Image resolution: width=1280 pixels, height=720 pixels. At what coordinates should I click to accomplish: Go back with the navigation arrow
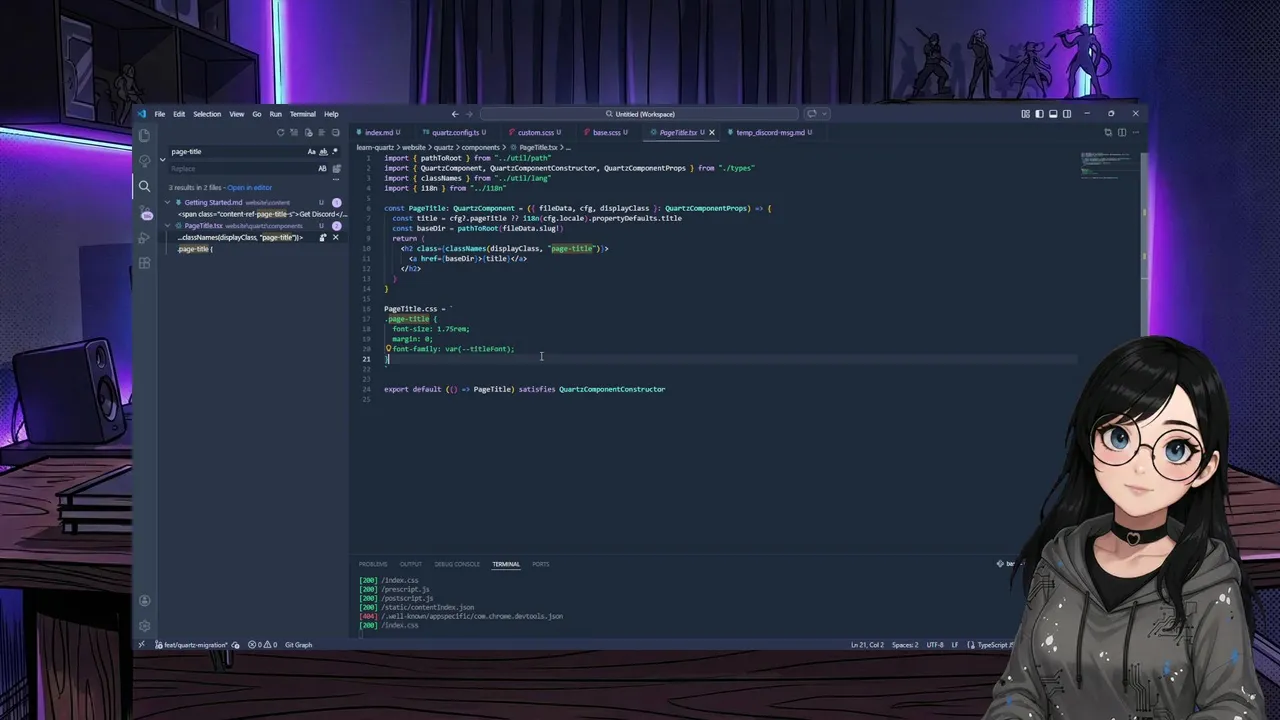[455, 114]
